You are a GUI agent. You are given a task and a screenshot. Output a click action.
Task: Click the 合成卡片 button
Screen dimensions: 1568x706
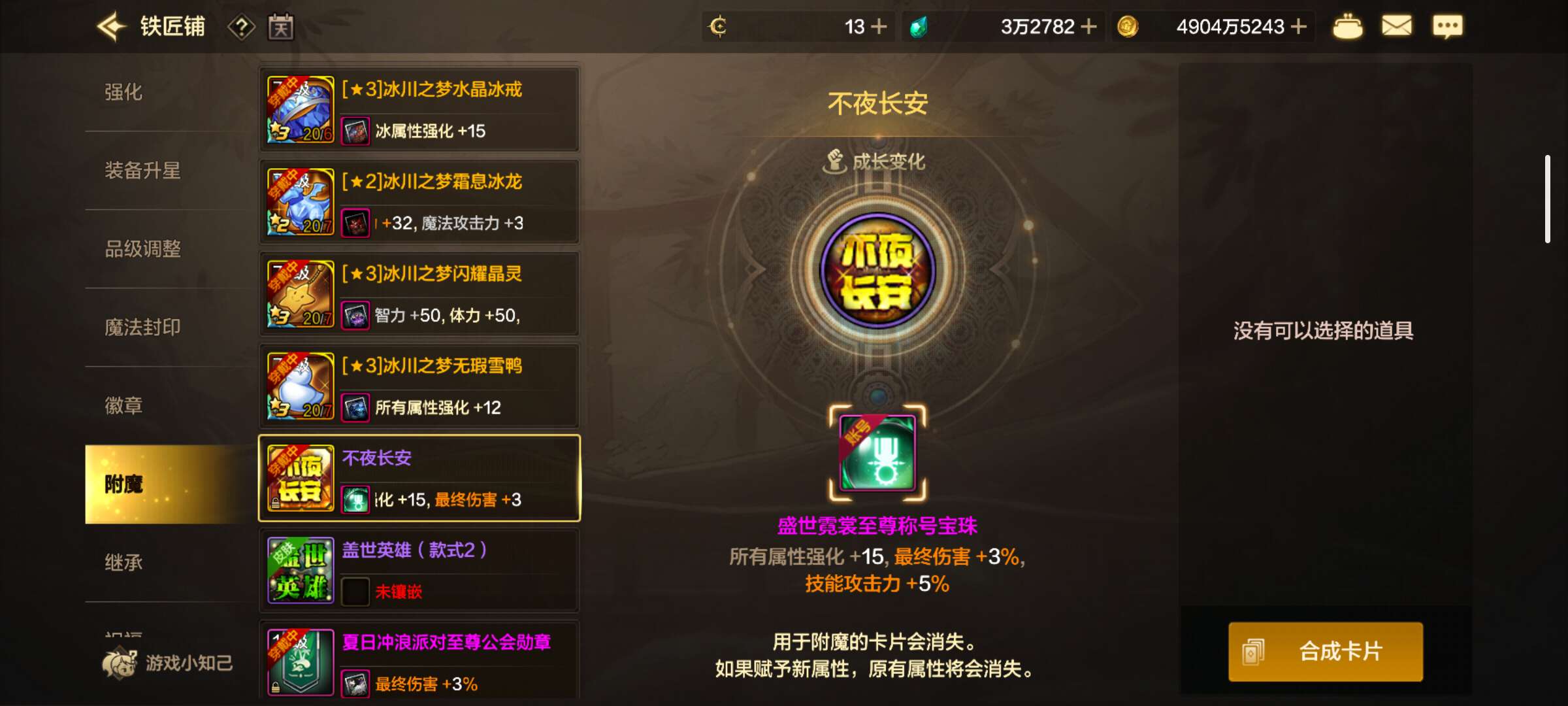[x=1326, y=652]
